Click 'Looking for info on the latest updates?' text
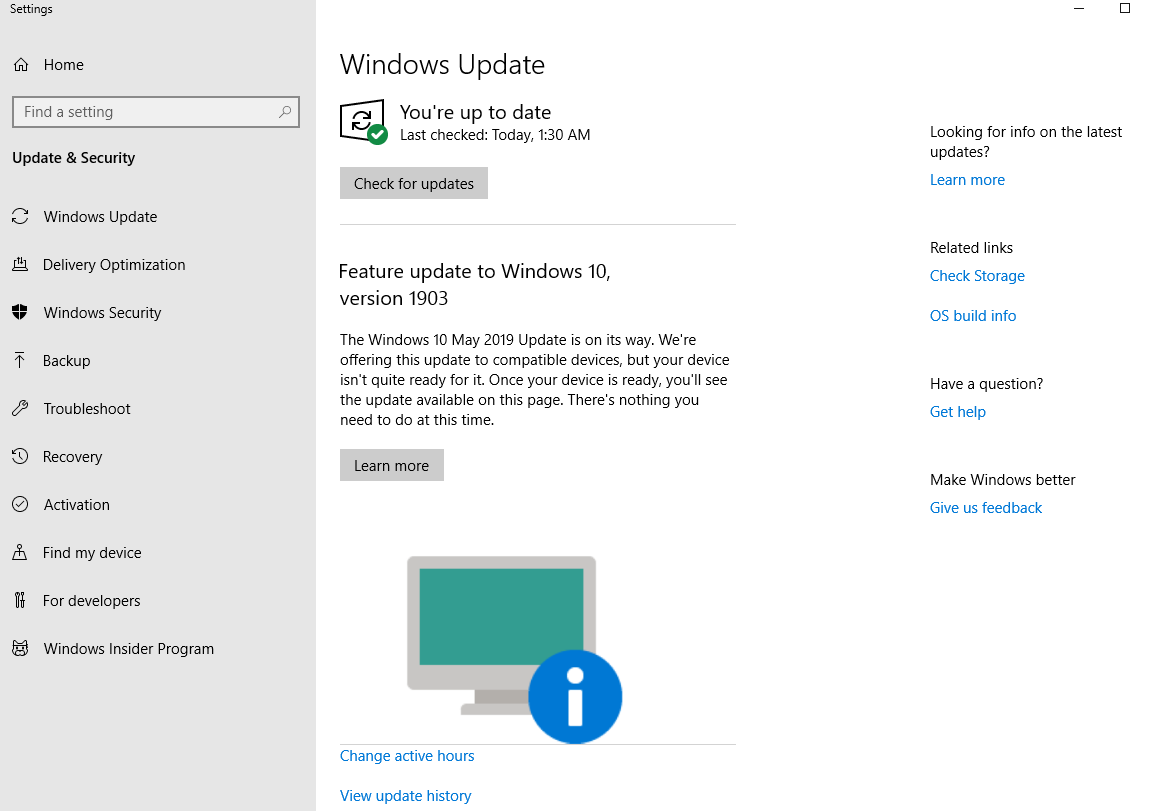 point(1025,141)
